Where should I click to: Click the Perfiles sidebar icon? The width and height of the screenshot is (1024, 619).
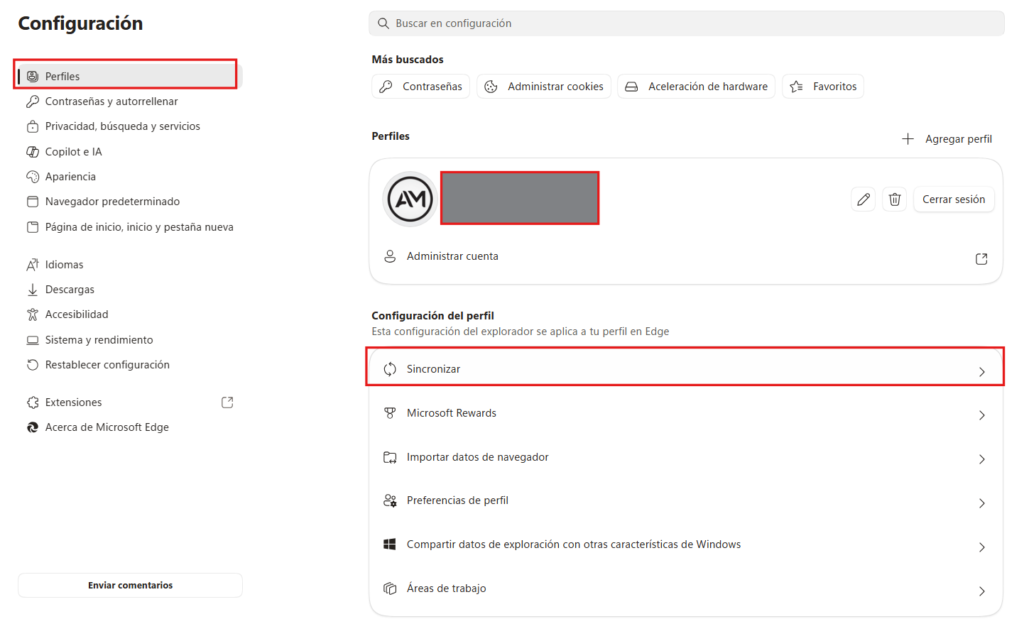[33, 76]
